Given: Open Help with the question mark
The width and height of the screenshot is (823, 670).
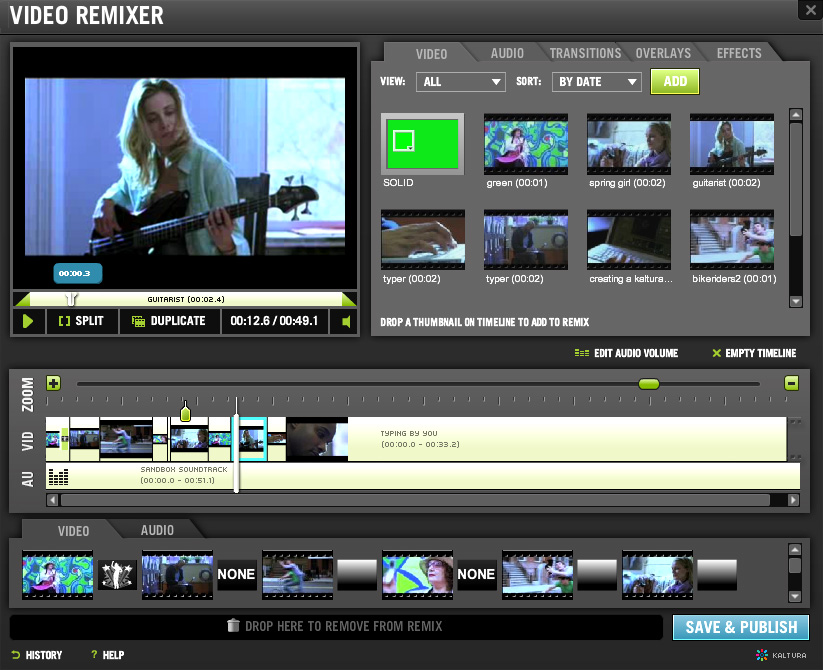Looking at the screenshot, I should click(108, 655).
